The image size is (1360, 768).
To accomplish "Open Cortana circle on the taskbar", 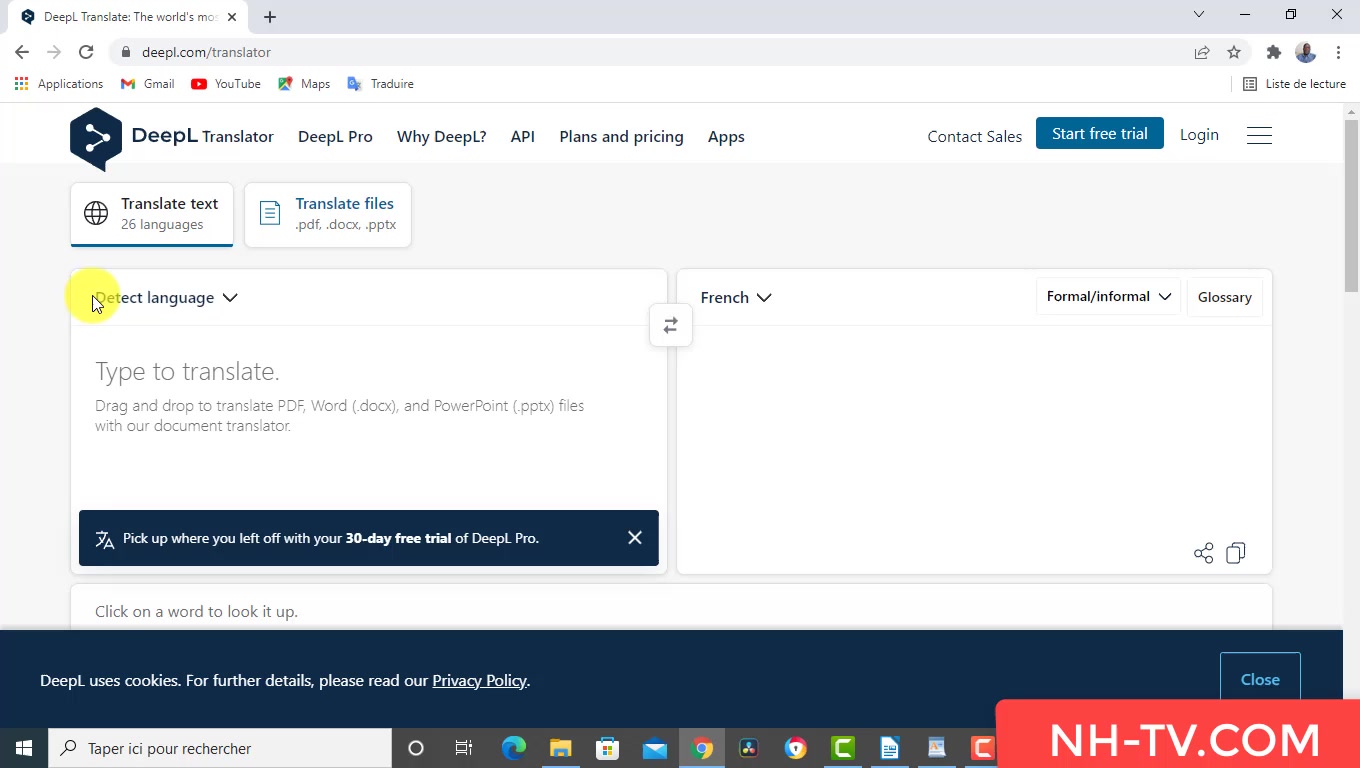I will 416,748.
